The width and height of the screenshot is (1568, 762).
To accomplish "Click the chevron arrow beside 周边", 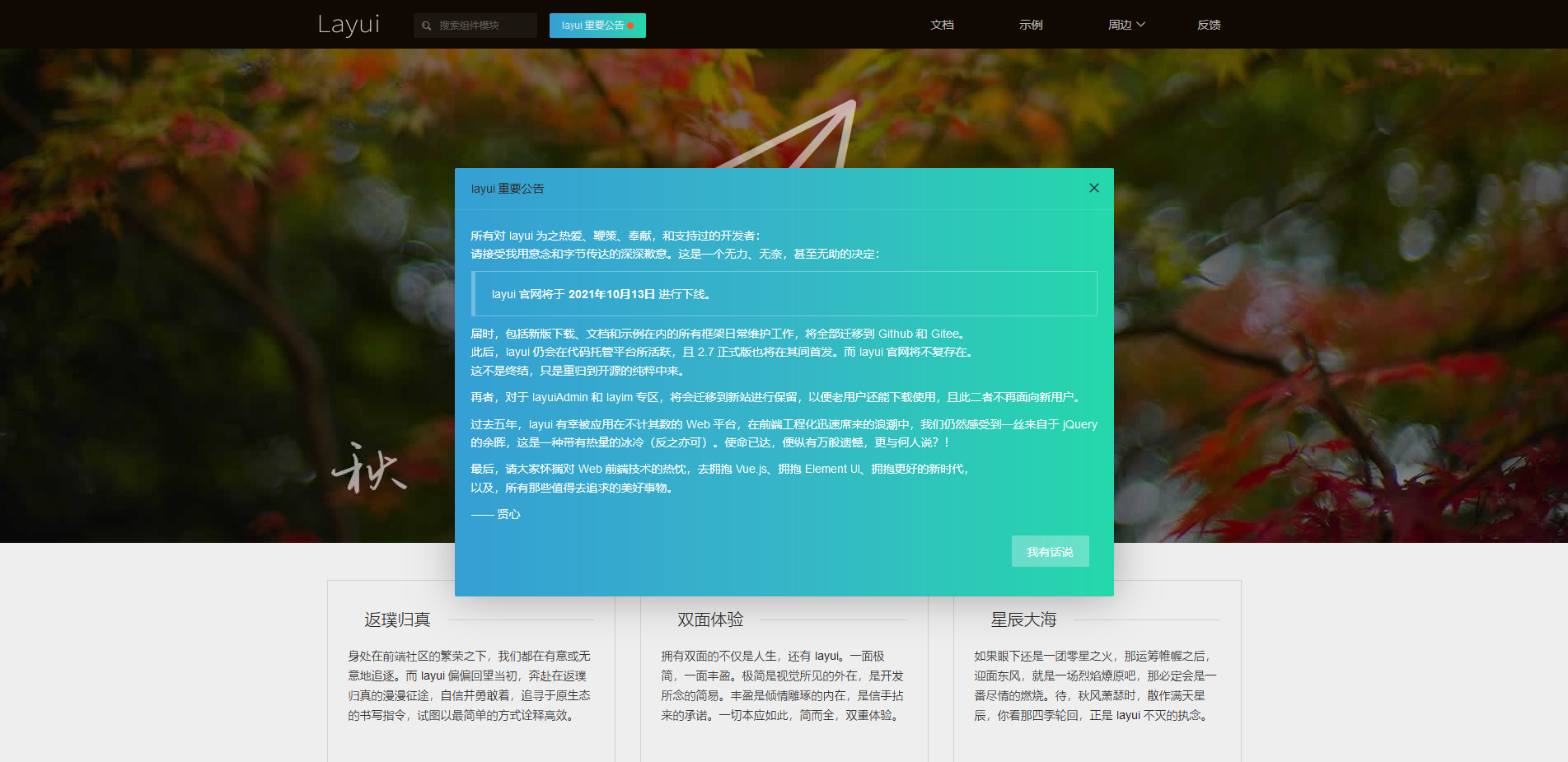I will pos(1141,25).
